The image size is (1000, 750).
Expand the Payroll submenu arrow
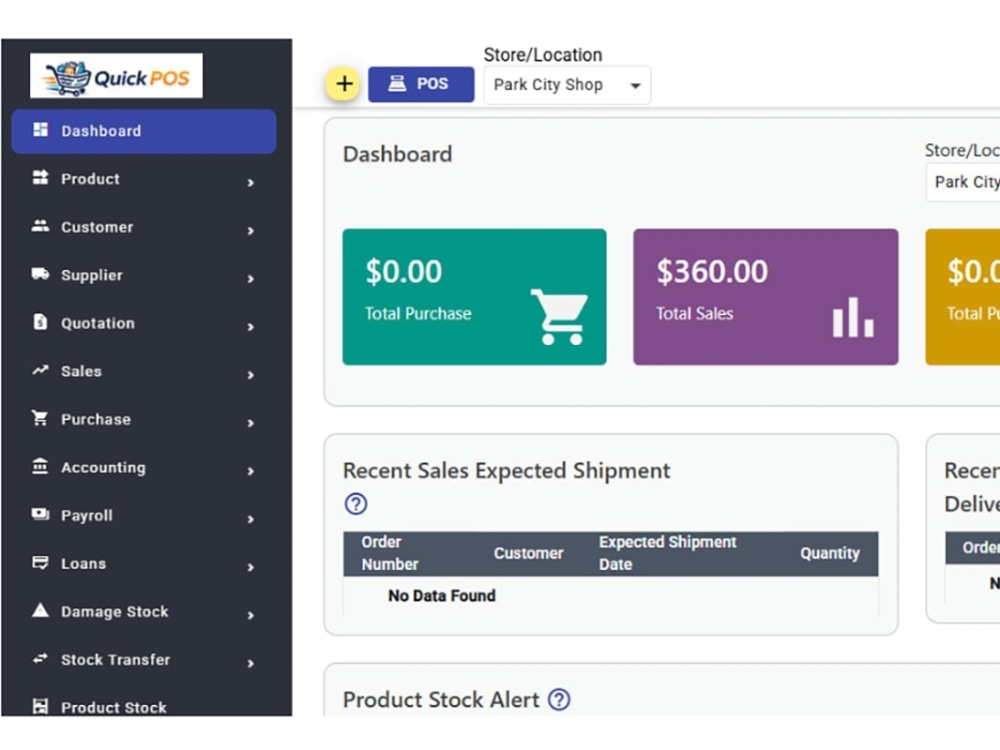click(251, 519)
